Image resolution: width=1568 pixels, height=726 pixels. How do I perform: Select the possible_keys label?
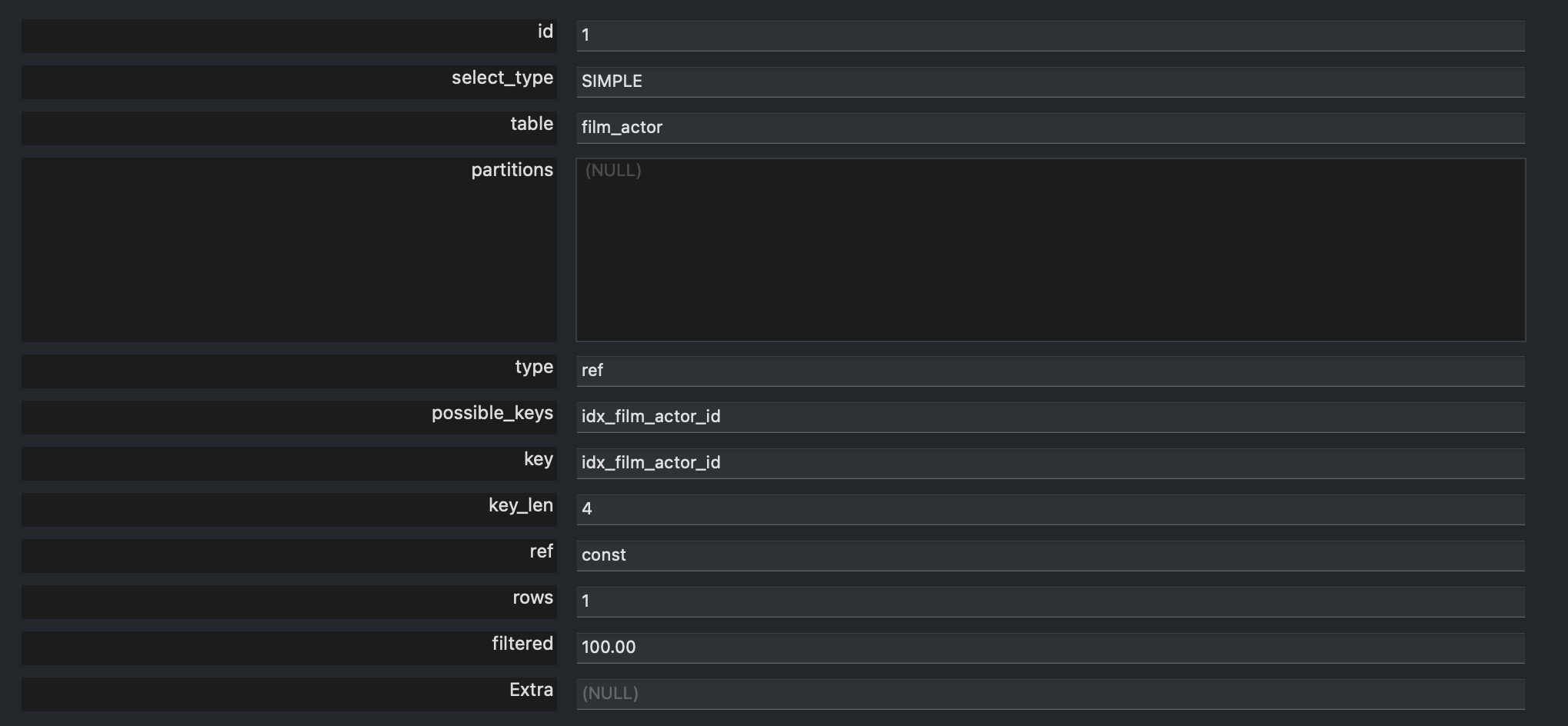click(492, 414)
